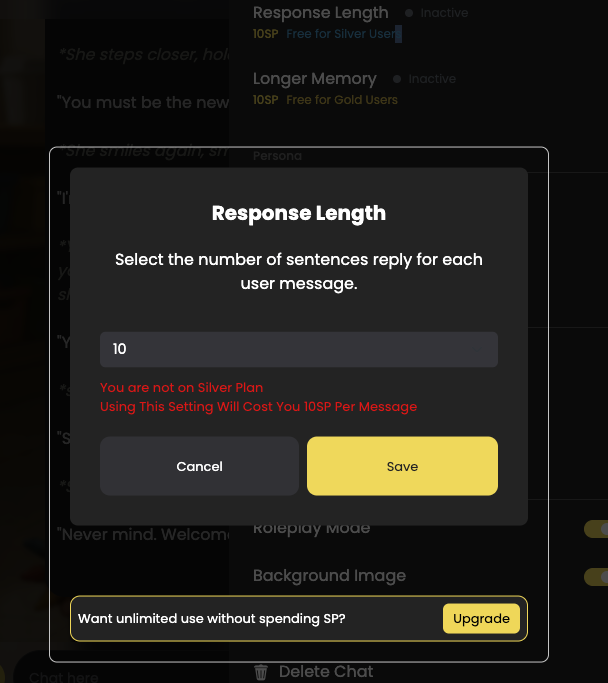This screenshot has width=608, height=683.
Task: Open the sentence count dropdown showing 10
Action: point(299,349)
